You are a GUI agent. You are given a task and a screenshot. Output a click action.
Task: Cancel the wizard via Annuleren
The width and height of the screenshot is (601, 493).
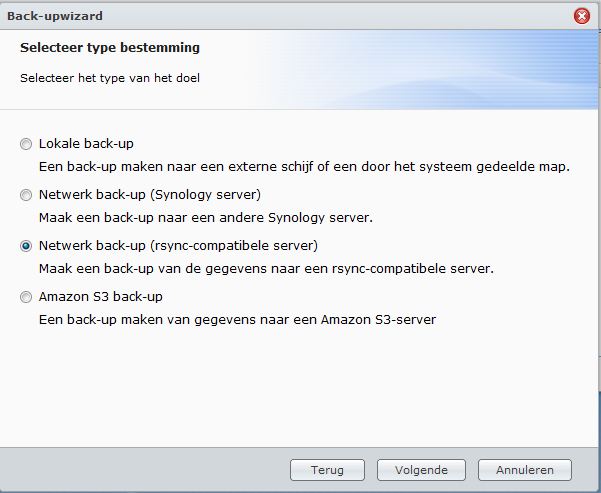click(525, 470)
